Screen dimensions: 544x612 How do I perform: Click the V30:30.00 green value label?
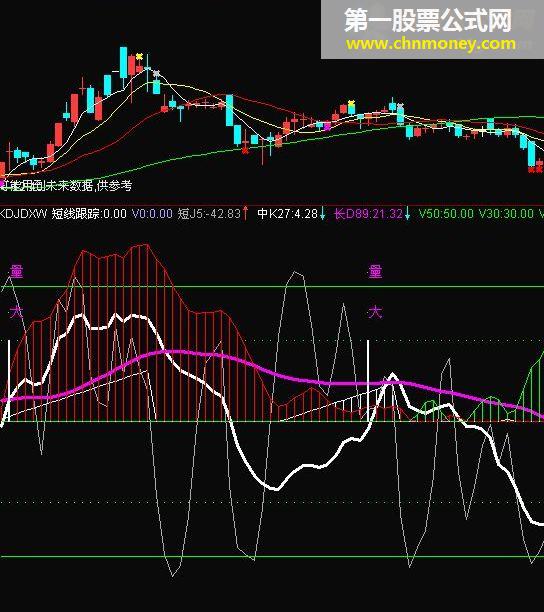click(506, 214)
